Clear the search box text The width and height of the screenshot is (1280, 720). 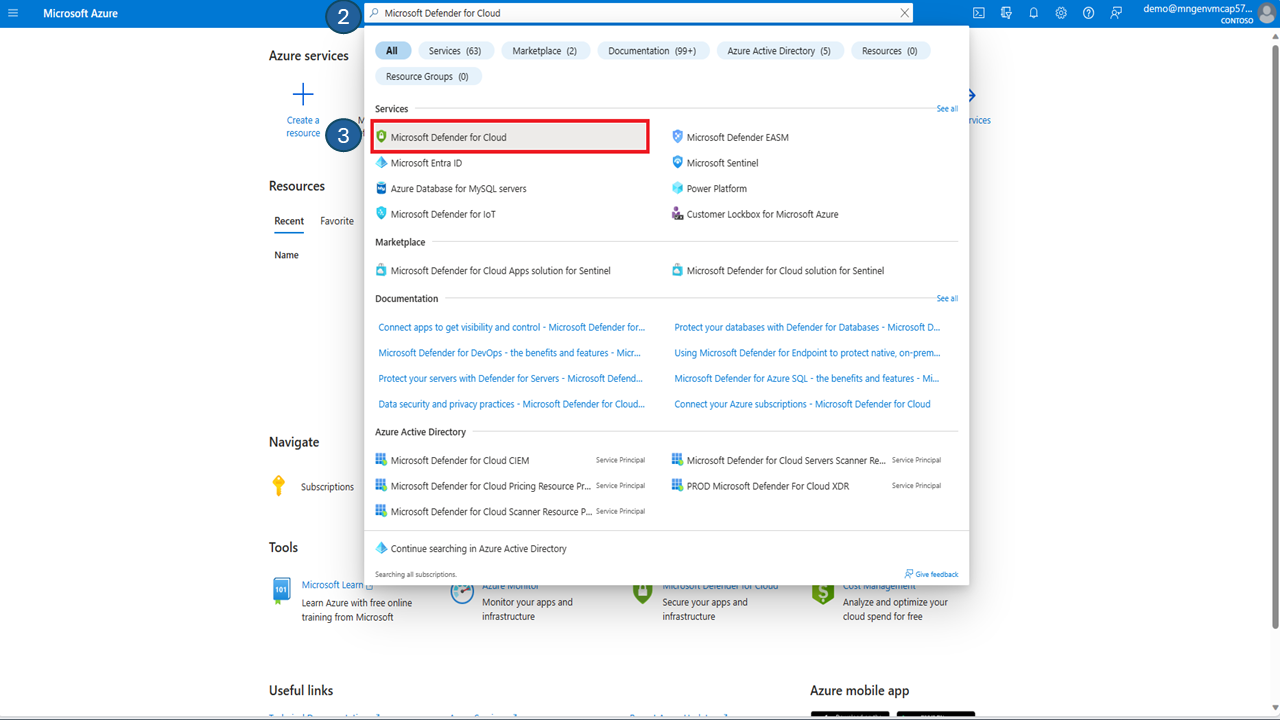905,13
